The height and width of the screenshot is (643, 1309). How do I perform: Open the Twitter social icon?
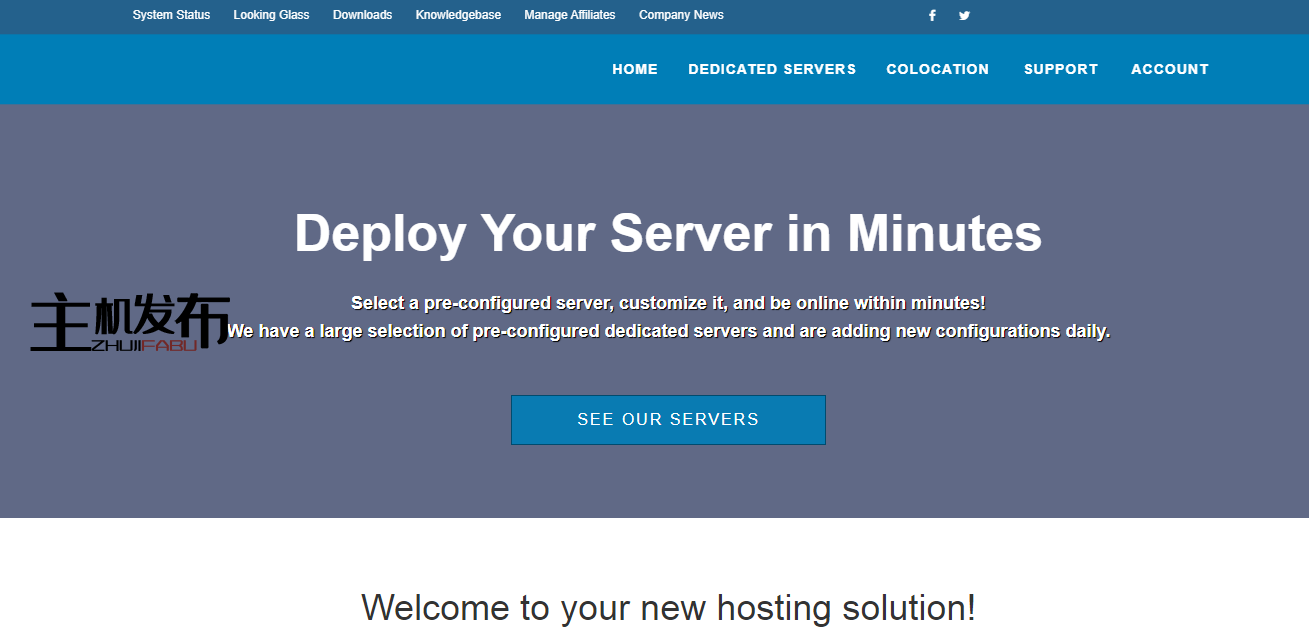[964, 15]
